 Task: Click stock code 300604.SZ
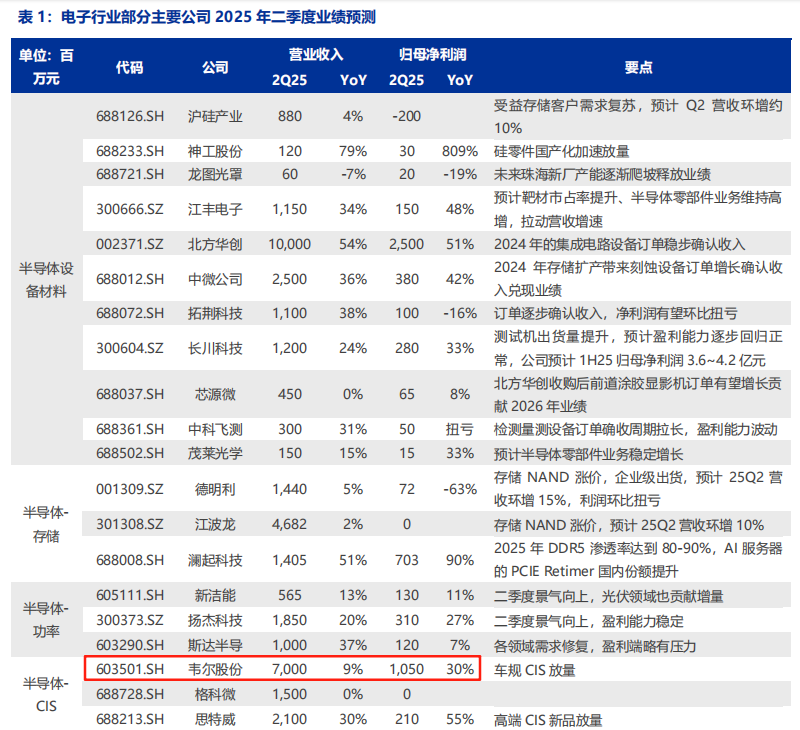[130, 348]
